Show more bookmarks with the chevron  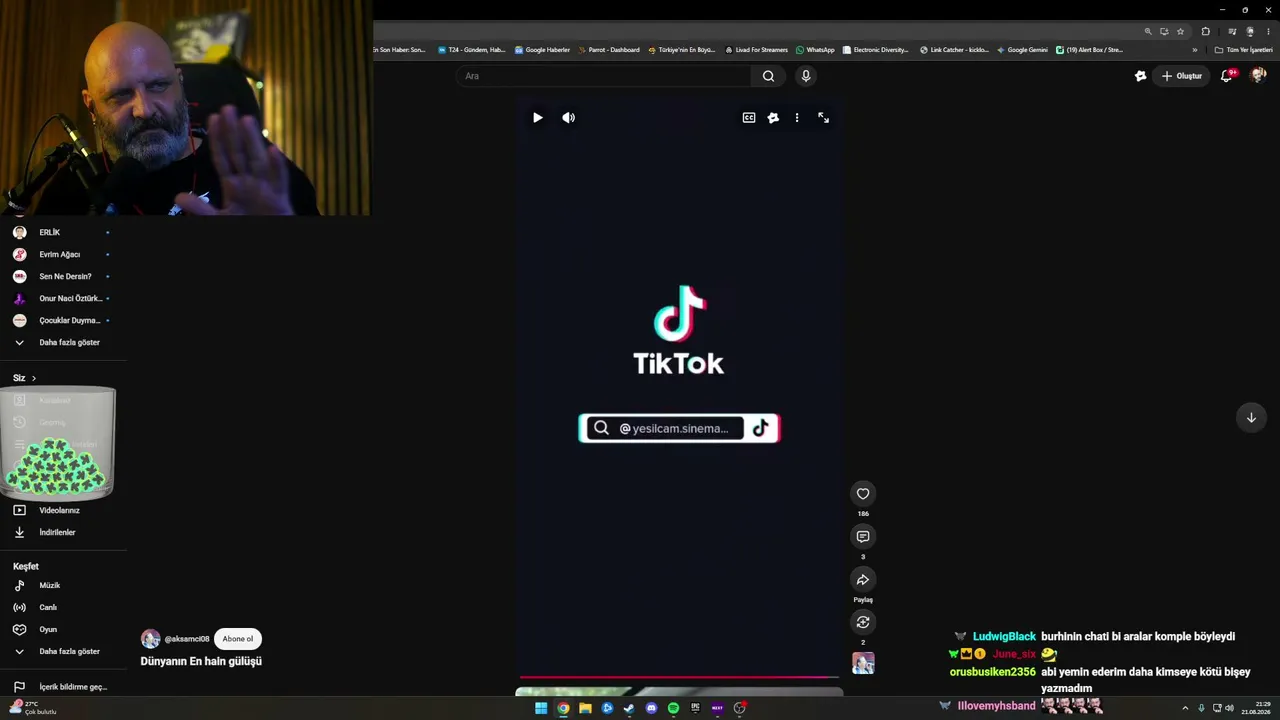pos(1194,50)
